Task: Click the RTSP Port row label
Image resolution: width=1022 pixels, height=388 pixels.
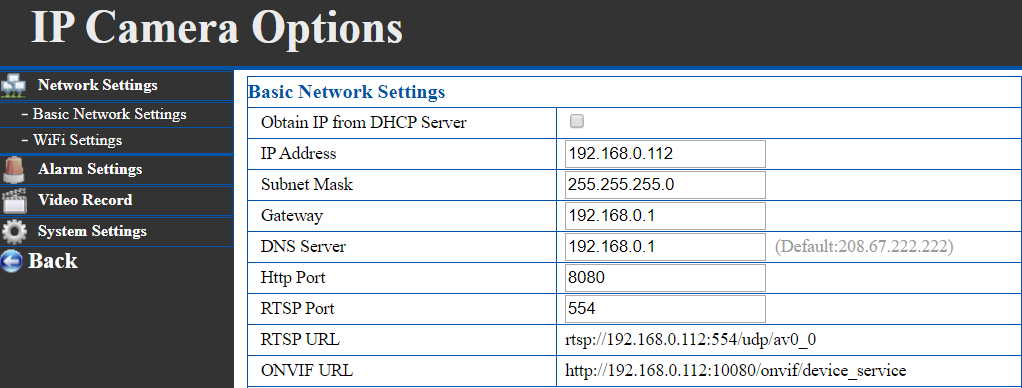Action: click(x=297, y=308)
